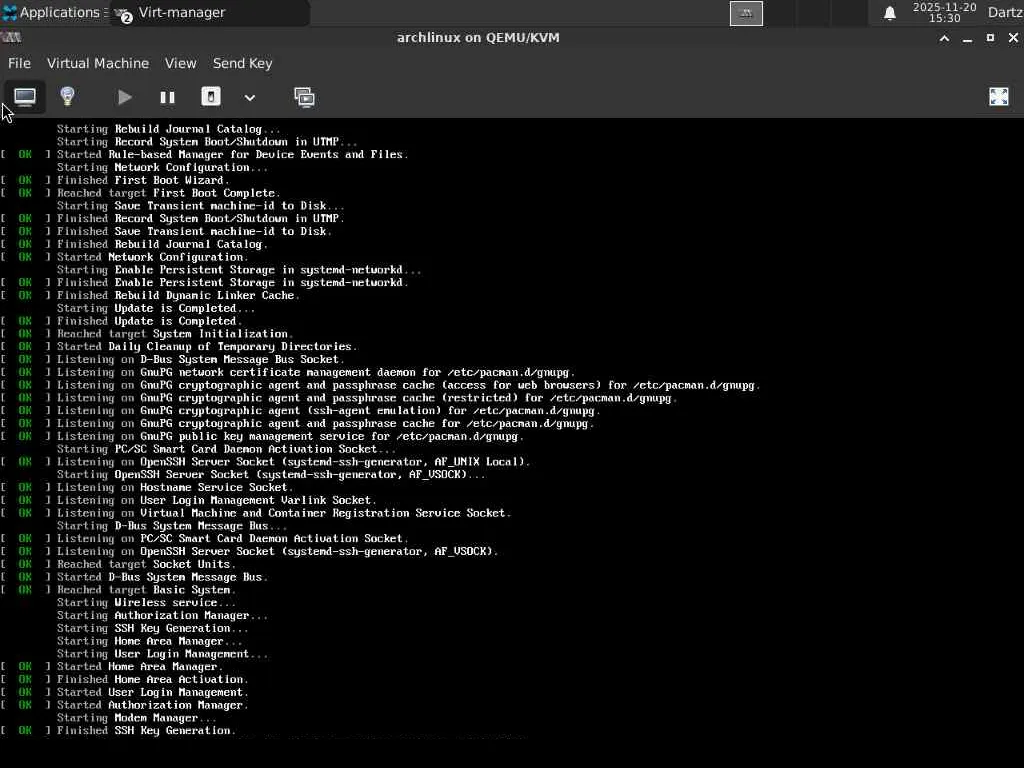Click 'Started Network Configuration' line
Image resolution: width=1024 pixels, height=768 pixels.
(125, 257)
